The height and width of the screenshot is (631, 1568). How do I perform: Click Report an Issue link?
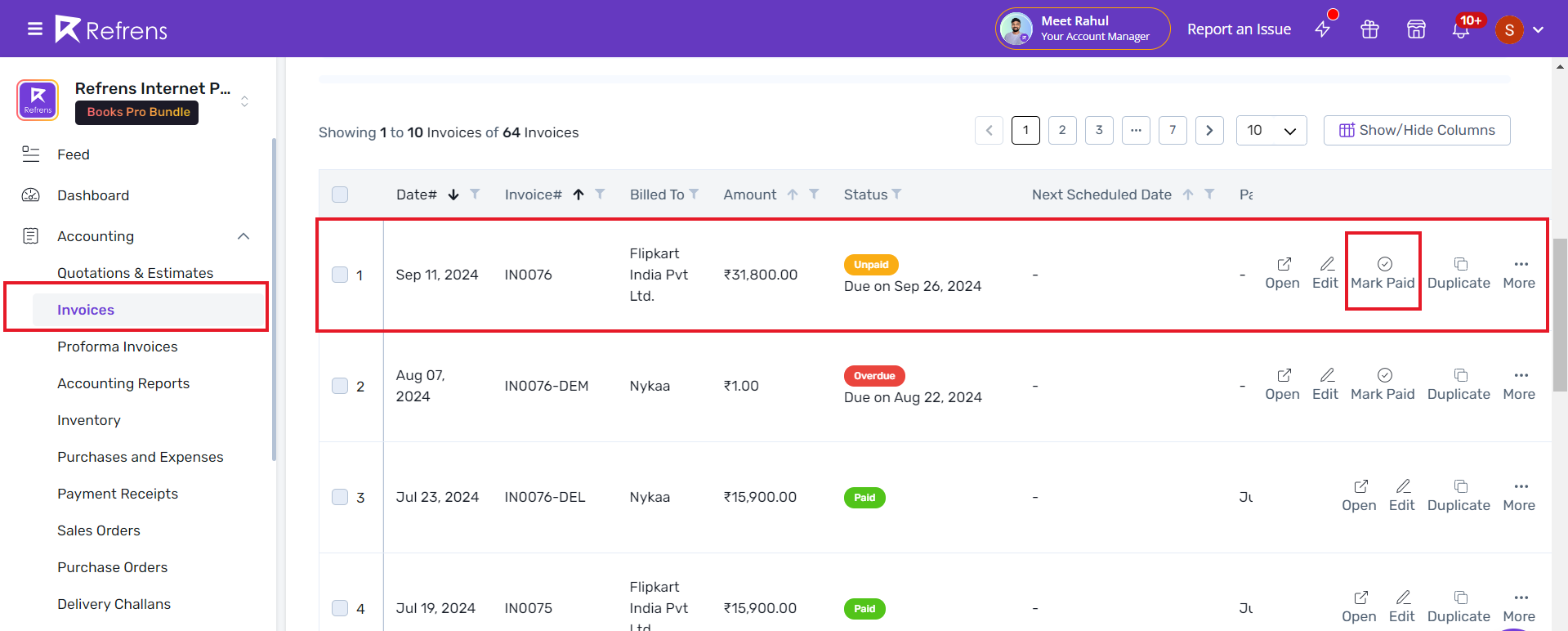(x=1239, y=29)
